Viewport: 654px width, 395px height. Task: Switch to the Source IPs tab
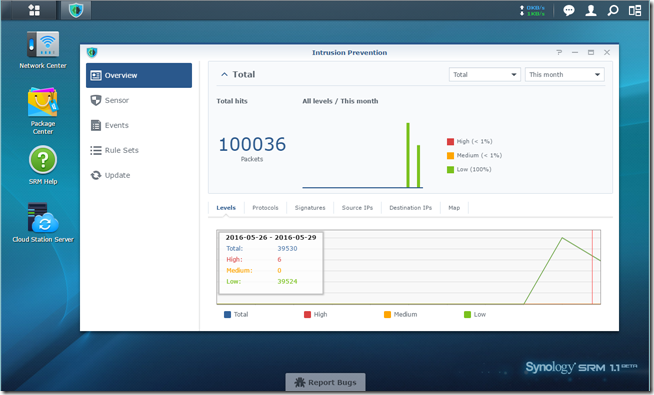[357, 208]
